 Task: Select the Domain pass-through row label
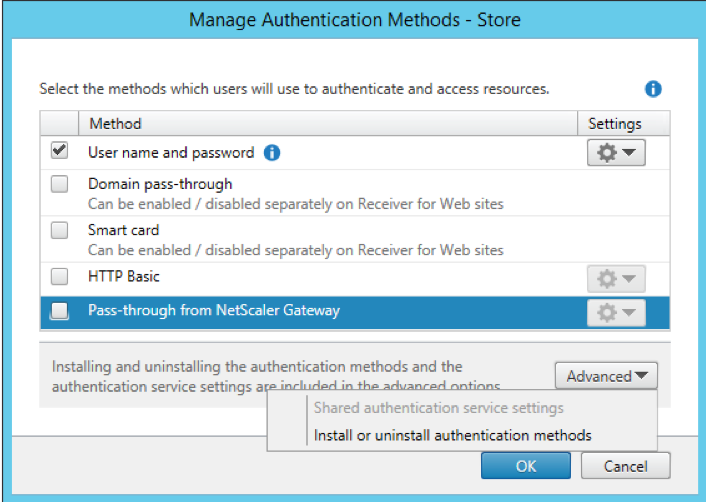160,184
